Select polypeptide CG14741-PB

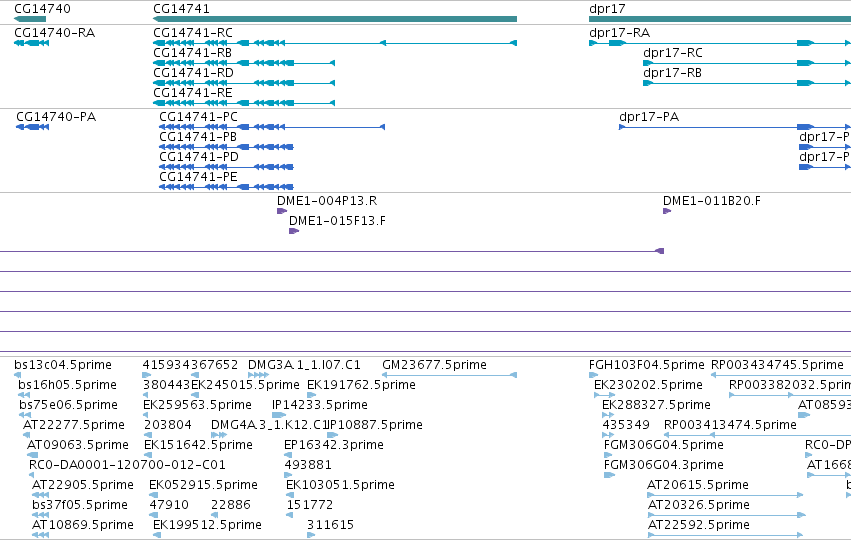click(x=198, y=137)
